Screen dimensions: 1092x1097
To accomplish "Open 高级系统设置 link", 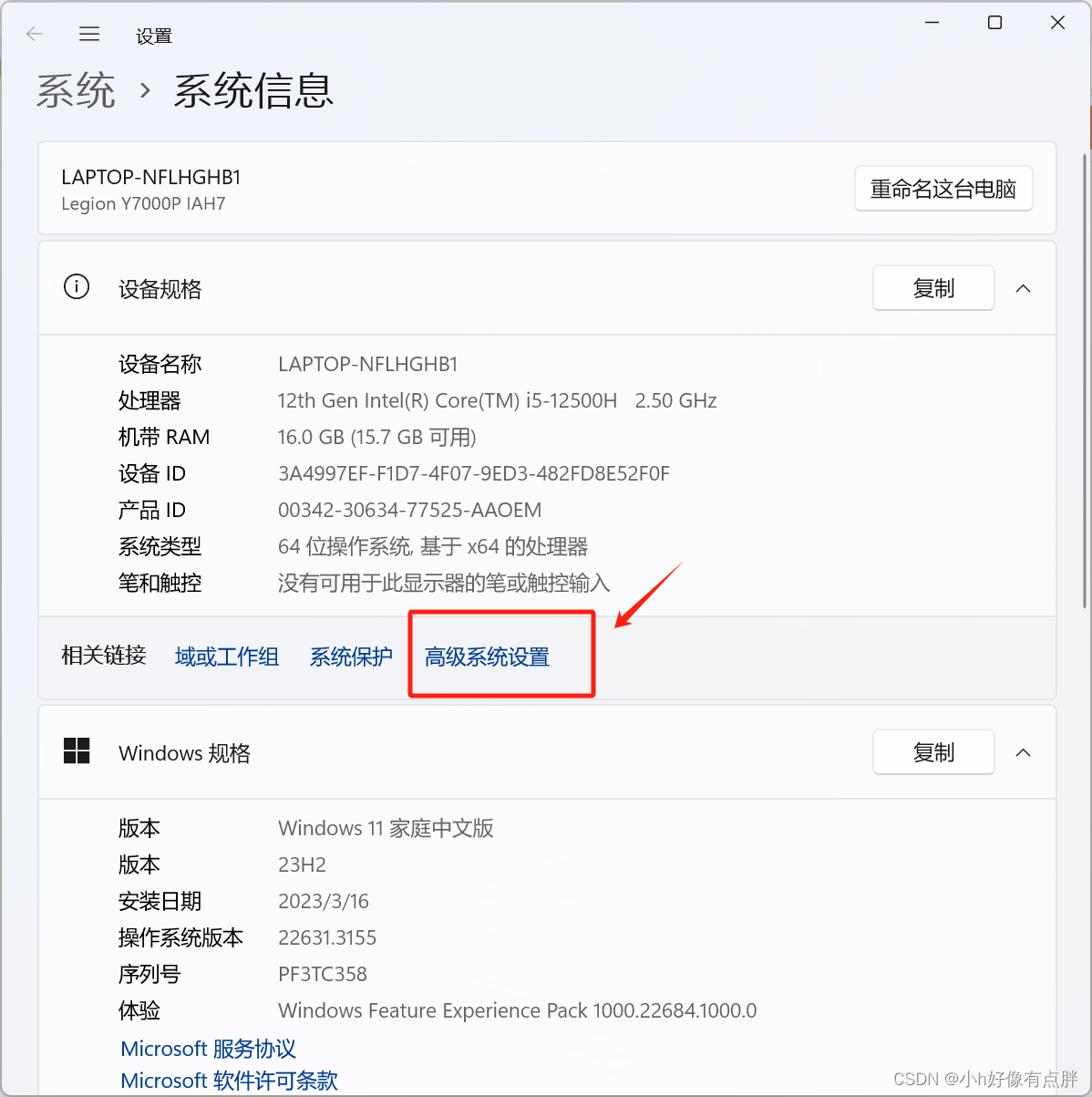I will point(487,657).
